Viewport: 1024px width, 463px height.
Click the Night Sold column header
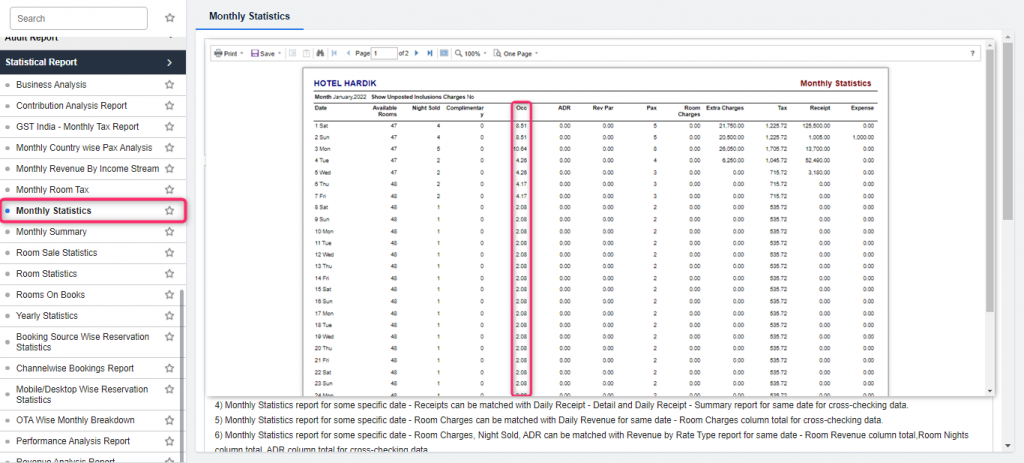click(425, 107)
